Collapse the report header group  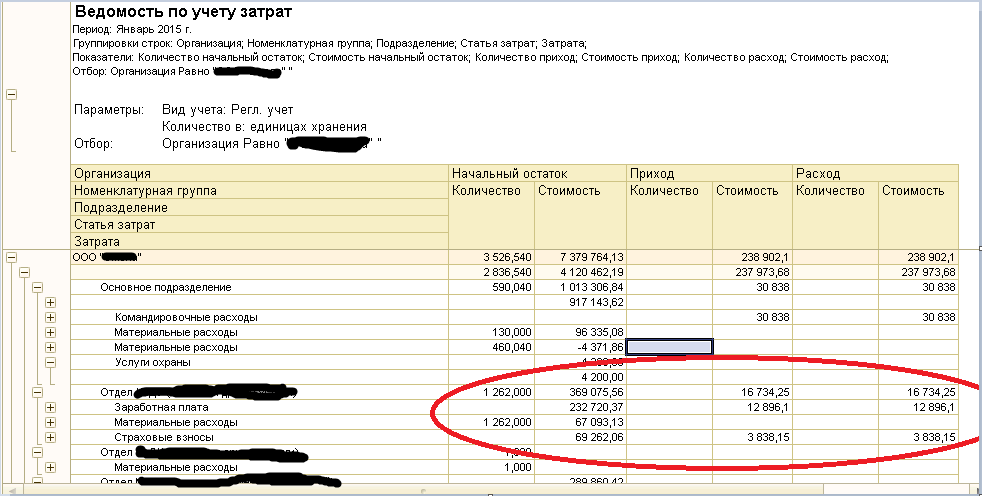[11, 95]
